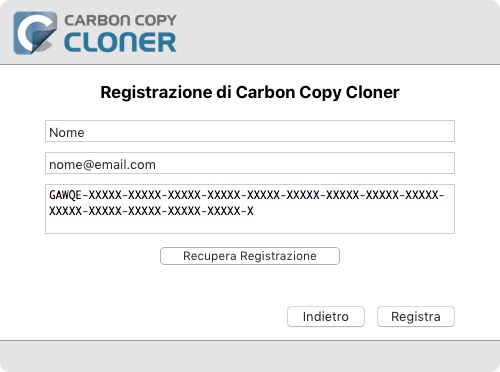Place cursor on second line of license code
Viewport: 500px width, 372px height.
[x=151, y=211]
